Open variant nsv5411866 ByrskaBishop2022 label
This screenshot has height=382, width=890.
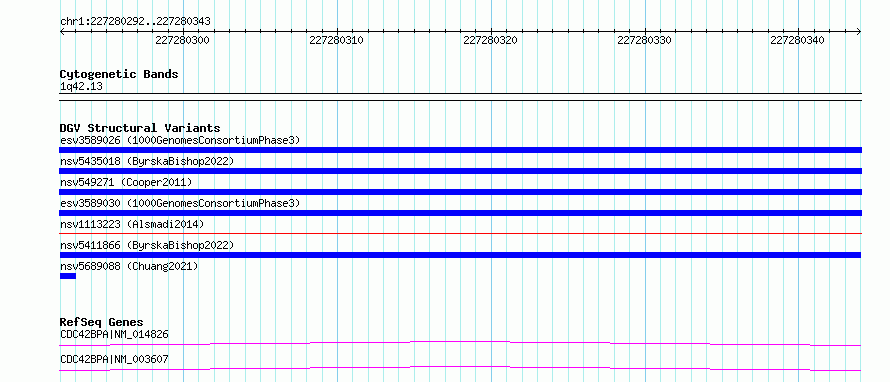(x=147, y=245)
